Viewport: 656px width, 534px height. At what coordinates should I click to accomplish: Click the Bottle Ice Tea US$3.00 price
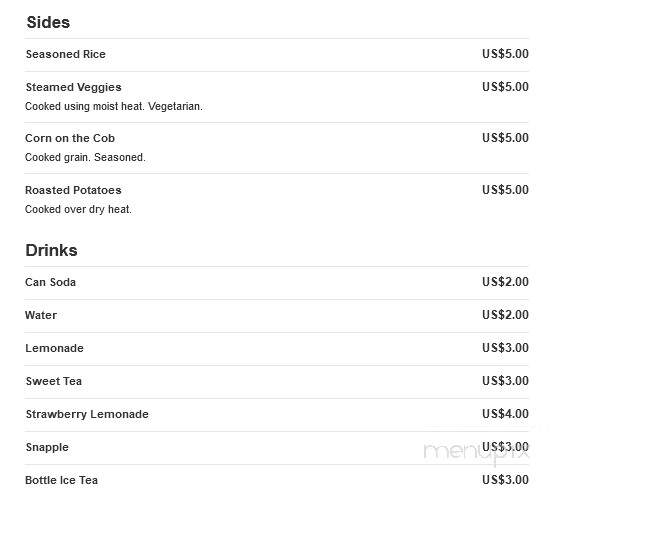pos(505,480)
